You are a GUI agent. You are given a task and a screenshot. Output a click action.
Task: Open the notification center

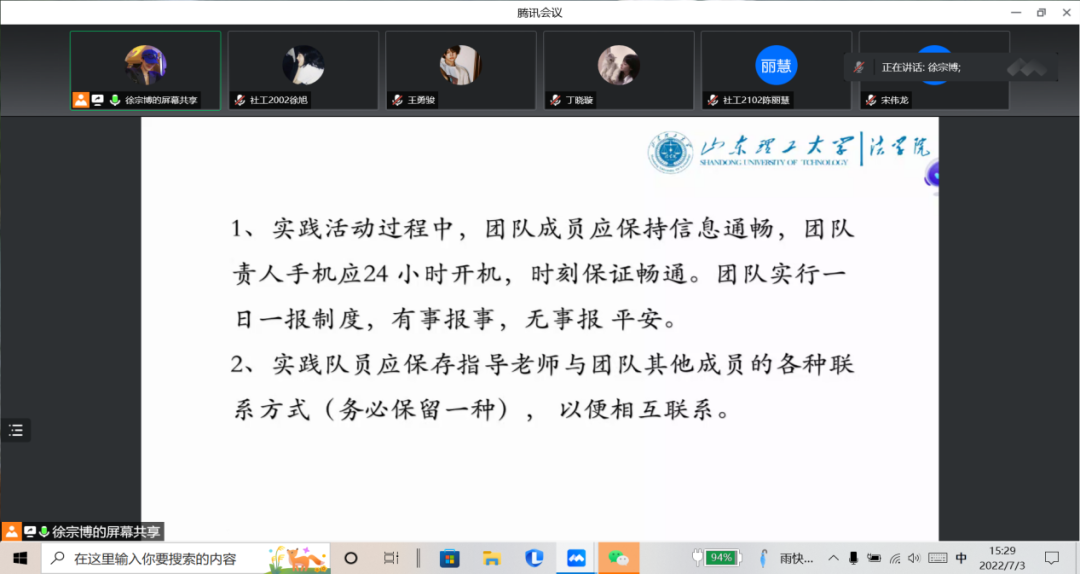pyautogui.click(x=1051, y=558)
